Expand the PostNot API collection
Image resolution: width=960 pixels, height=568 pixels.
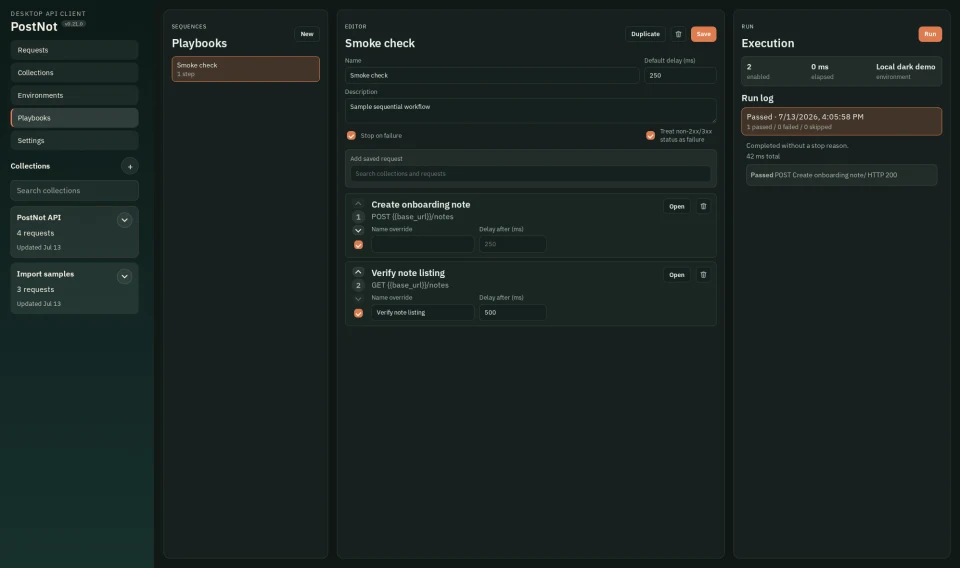click(x=124, y=220)
